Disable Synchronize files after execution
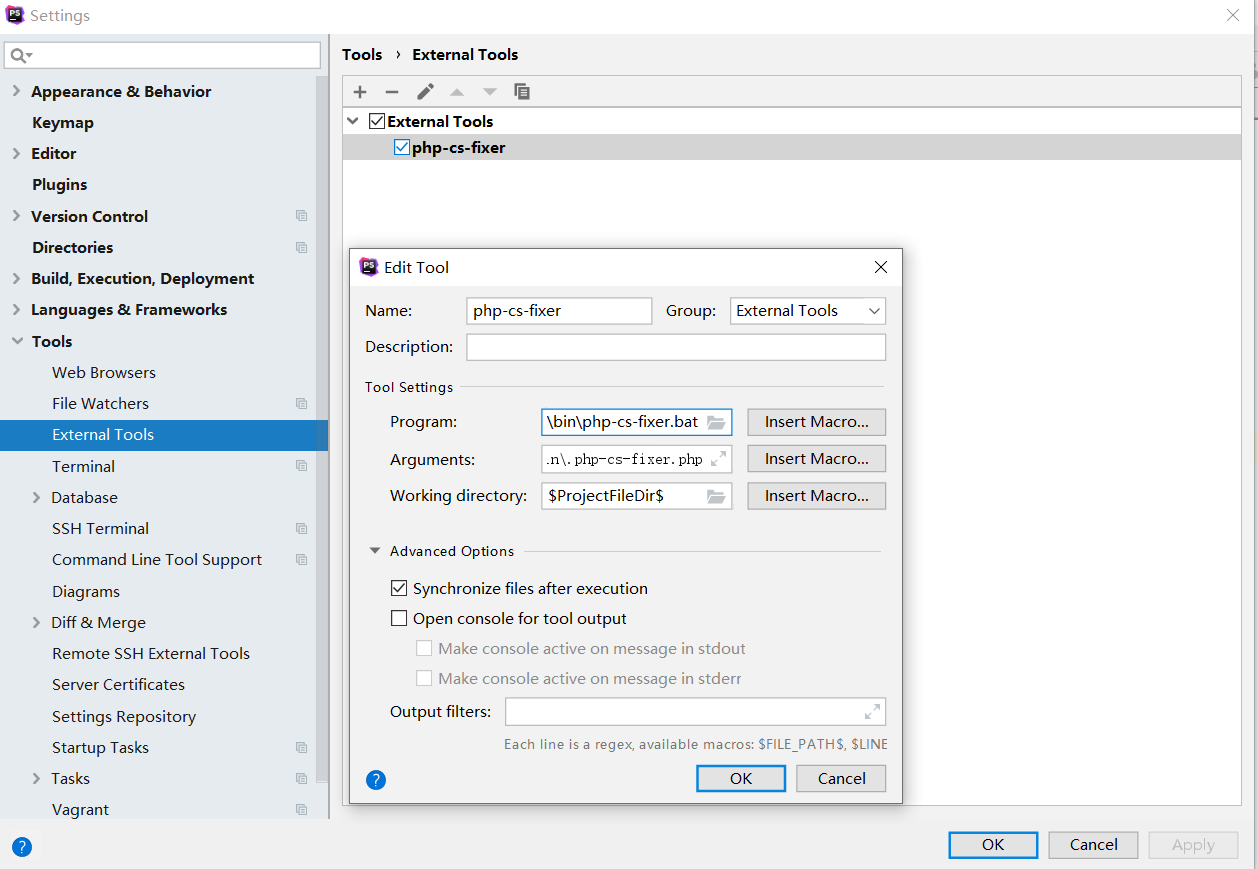1258x869 pixels. pos(399,589)
